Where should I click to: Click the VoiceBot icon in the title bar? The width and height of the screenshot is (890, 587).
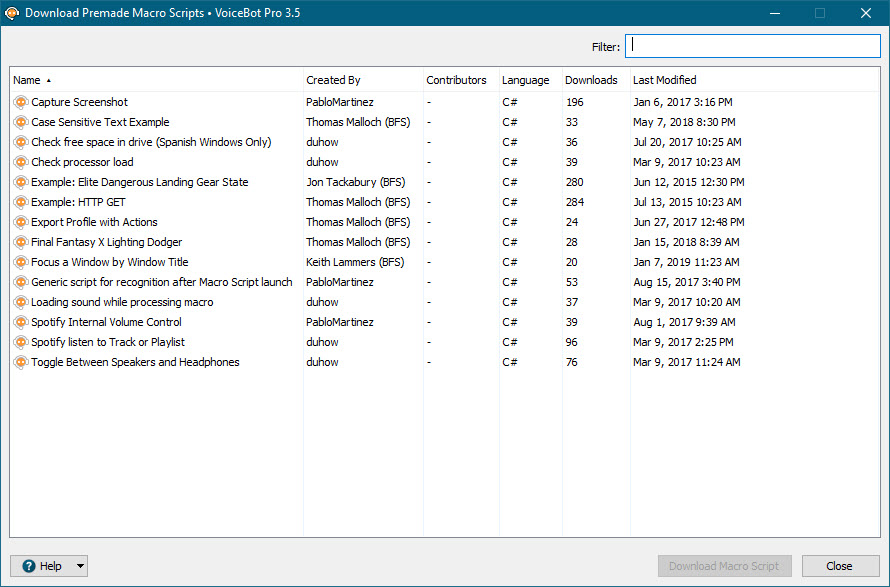pos(12,13)
